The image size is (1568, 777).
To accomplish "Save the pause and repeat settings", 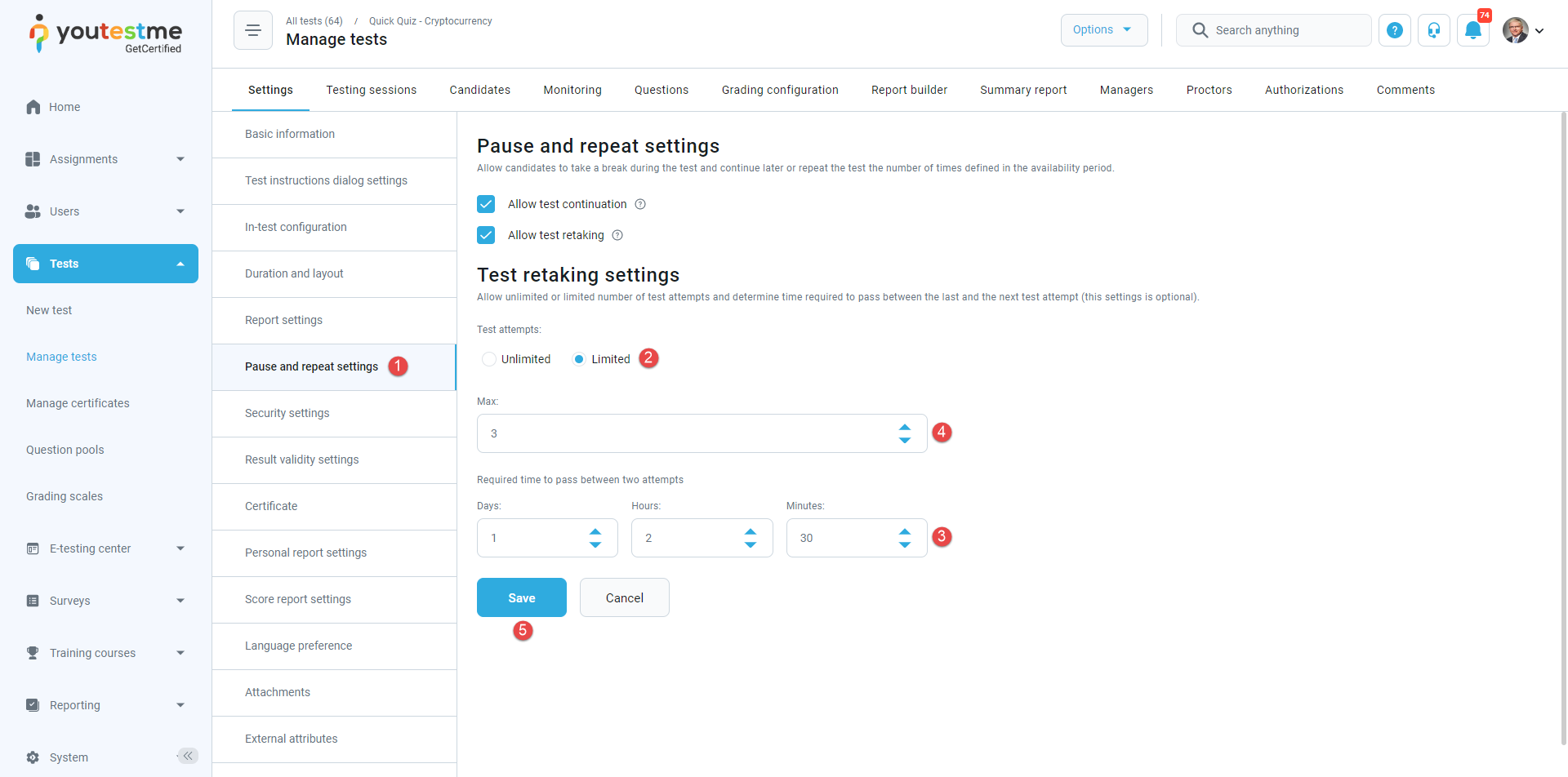I will click(x=521, y=597).
